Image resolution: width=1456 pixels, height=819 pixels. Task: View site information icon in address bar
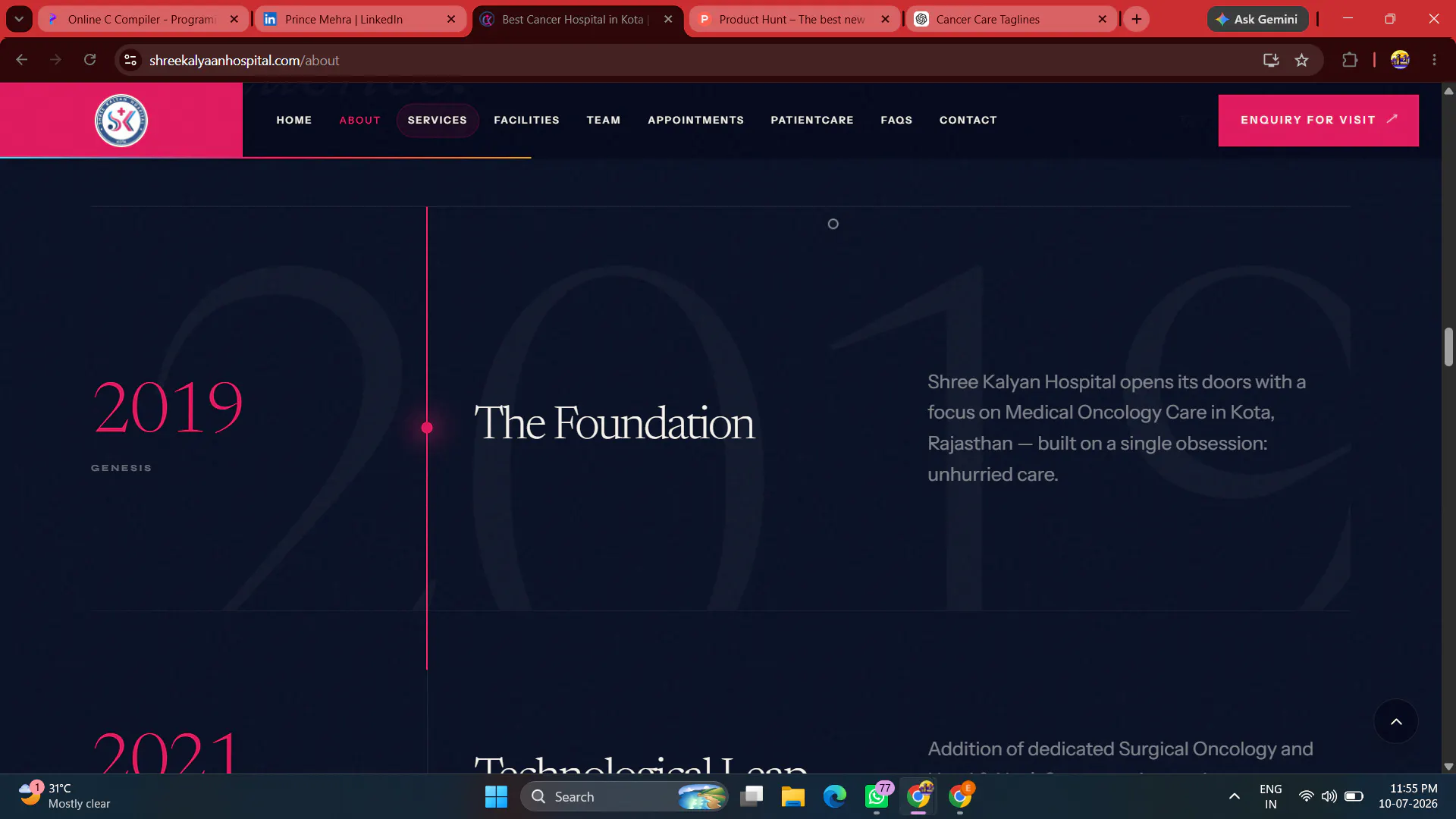pyautogui.click(x=130, y=60)
